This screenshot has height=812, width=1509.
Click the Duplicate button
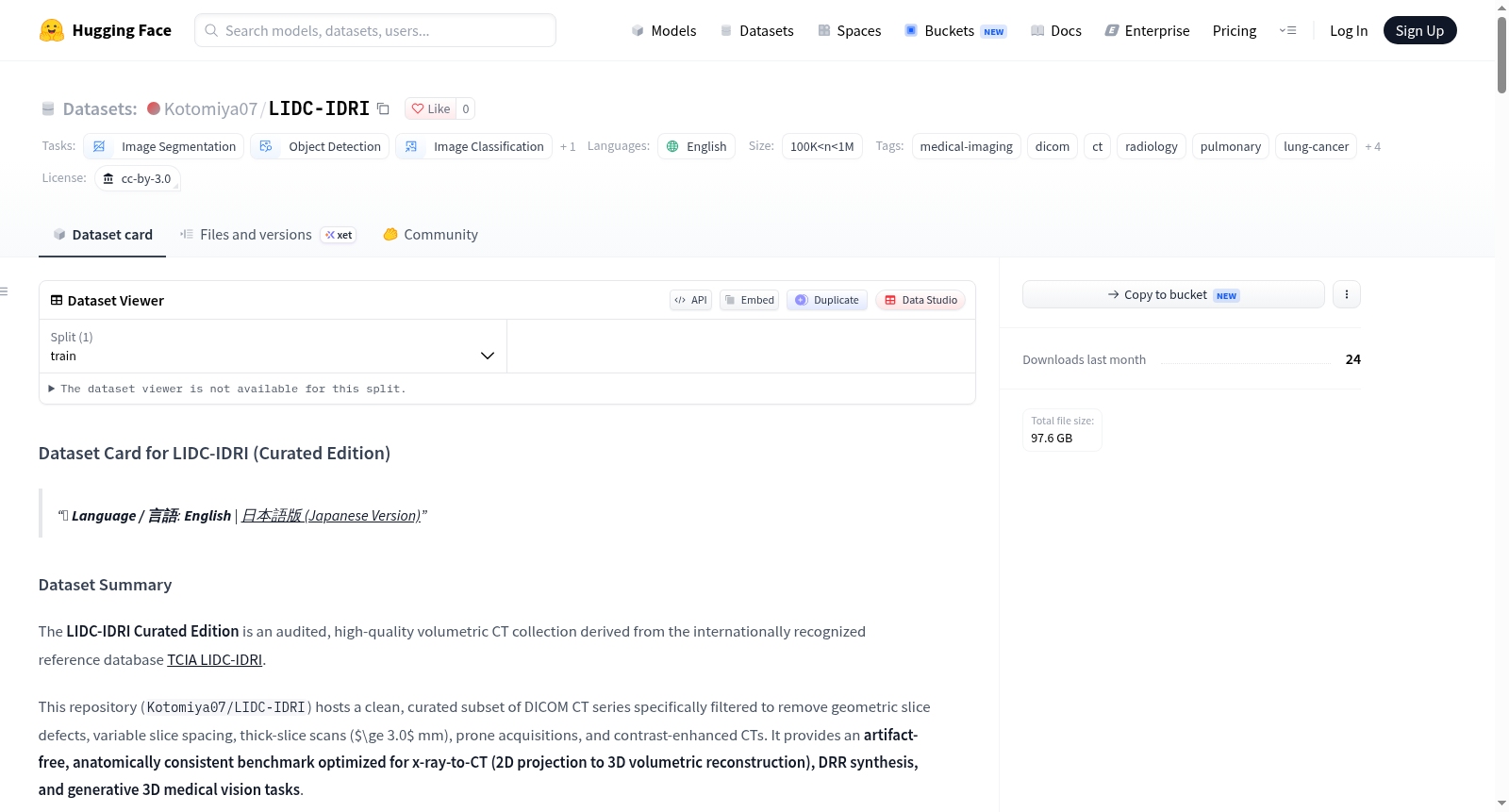point(827,300)
